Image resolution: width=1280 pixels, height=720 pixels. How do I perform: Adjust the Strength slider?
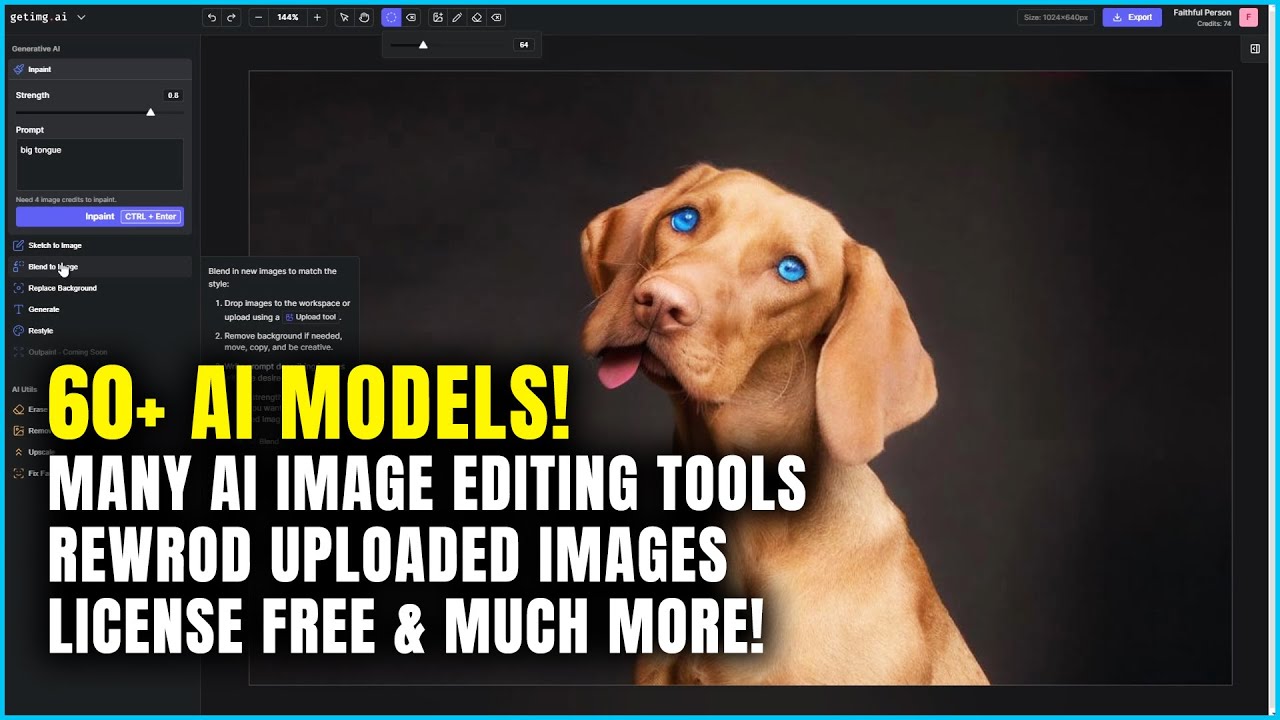tap(150, 112)
